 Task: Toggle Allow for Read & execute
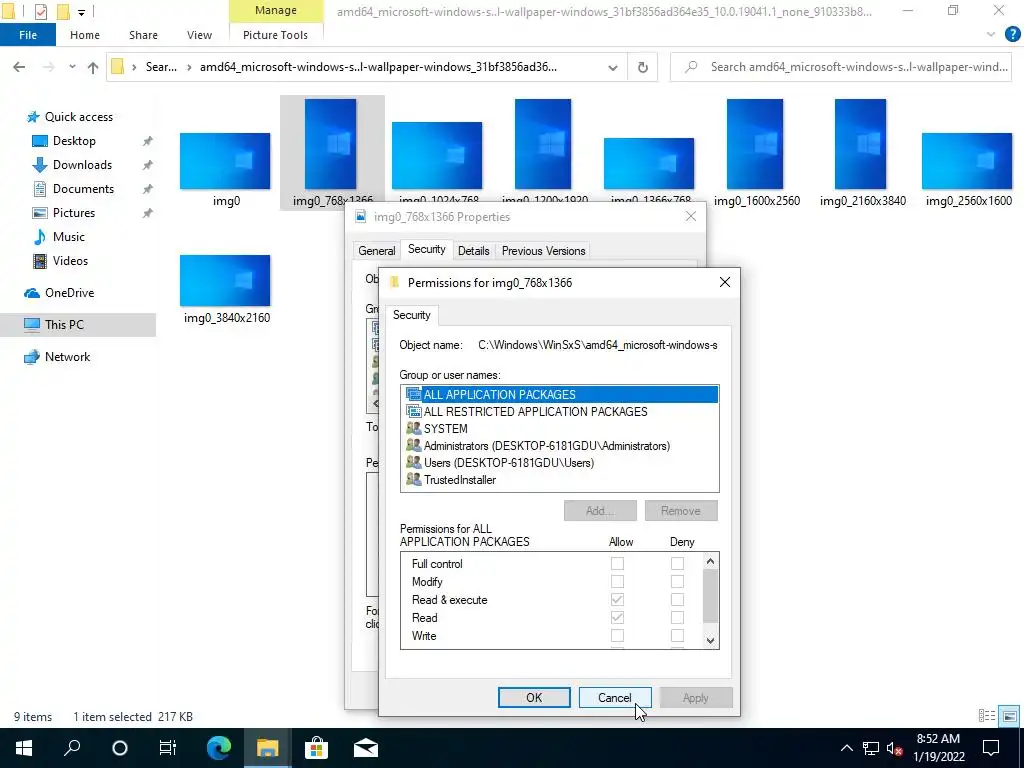[x=617, y=600]
